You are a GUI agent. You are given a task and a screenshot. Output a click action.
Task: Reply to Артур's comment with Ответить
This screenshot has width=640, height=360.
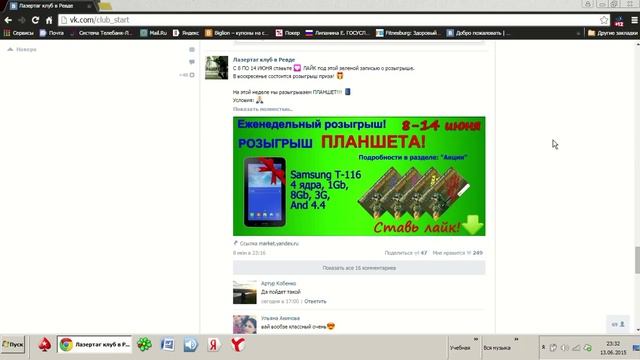tap(315, 301)
